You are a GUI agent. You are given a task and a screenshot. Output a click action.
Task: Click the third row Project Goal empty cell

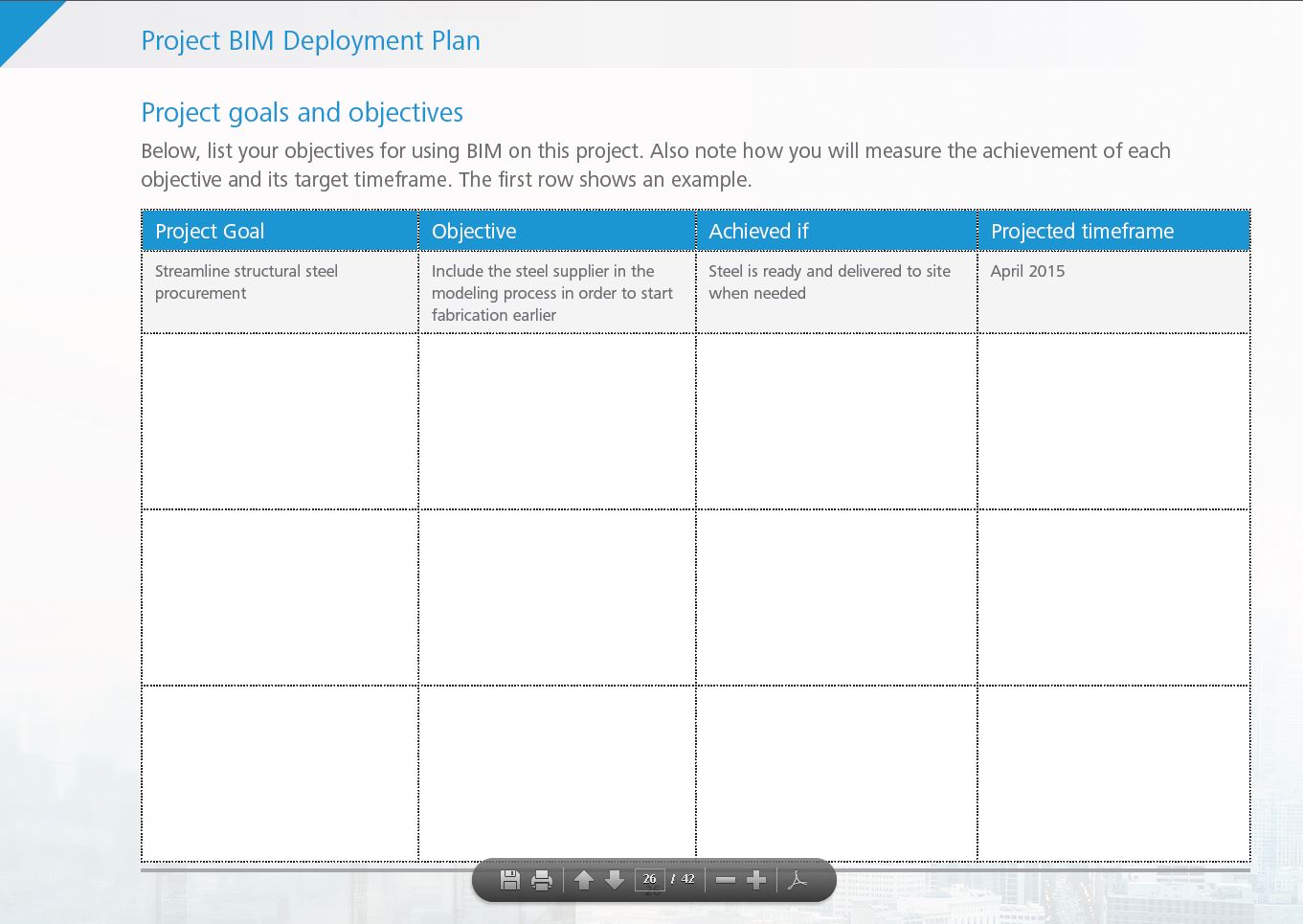280,597
